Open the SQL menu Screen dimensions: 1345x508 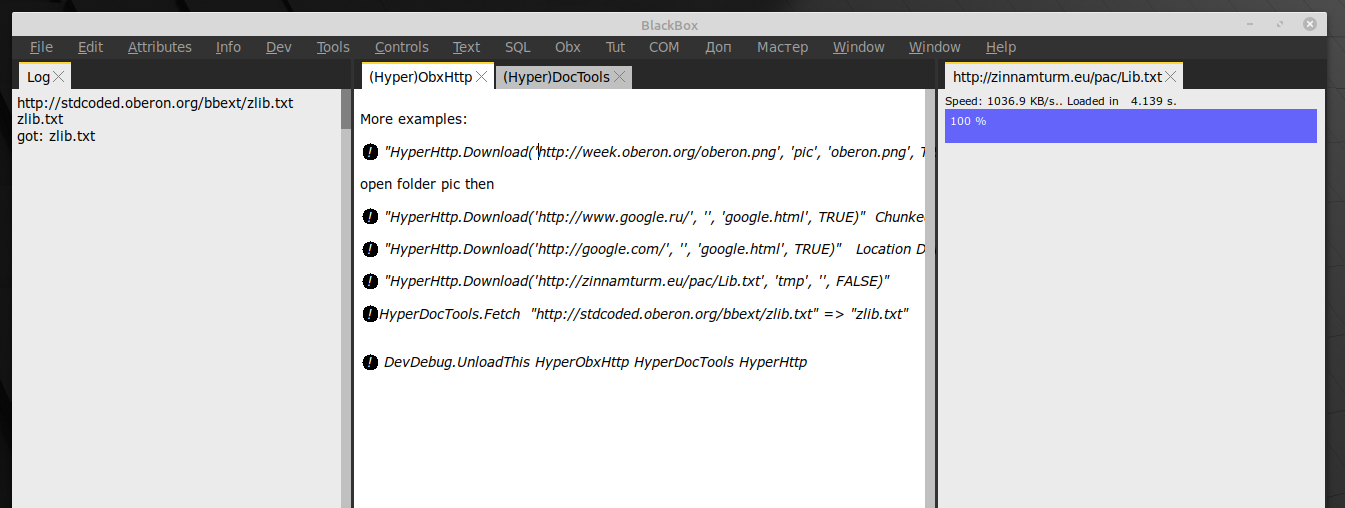click(x=517, y=47)
